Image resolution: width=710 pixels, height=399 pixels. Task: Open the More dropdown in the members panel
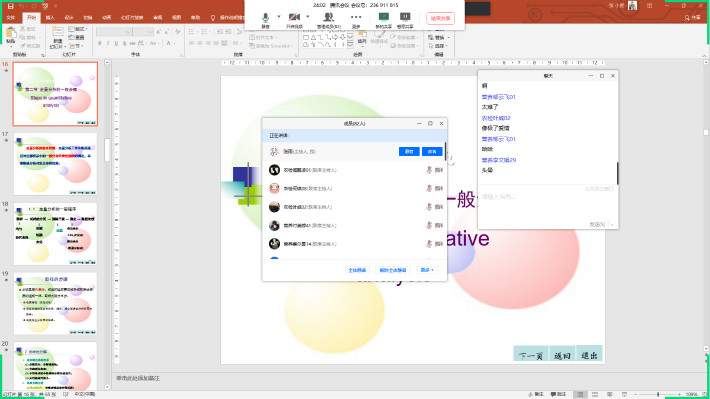tap(427, 270)
